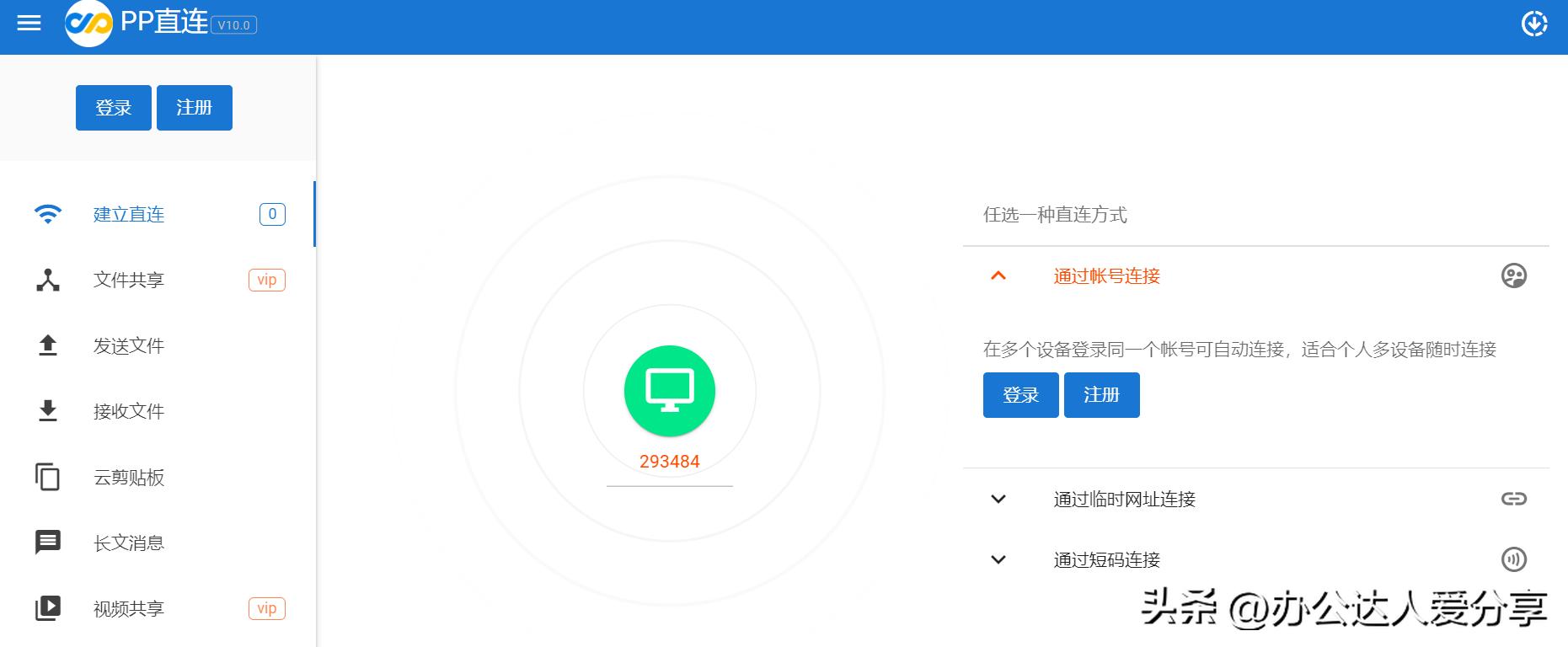Click the device code 293484
The height and width of the screenshot is (647, 1568).
670,462
